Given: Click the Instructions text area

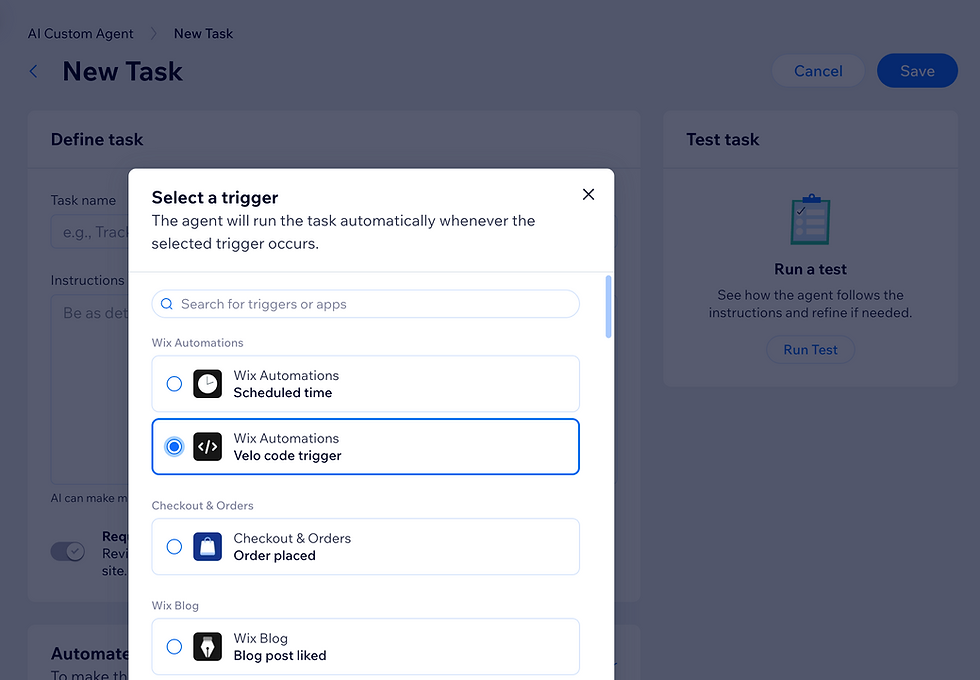Looking at the screenshot, I should (x=90, y=389).
